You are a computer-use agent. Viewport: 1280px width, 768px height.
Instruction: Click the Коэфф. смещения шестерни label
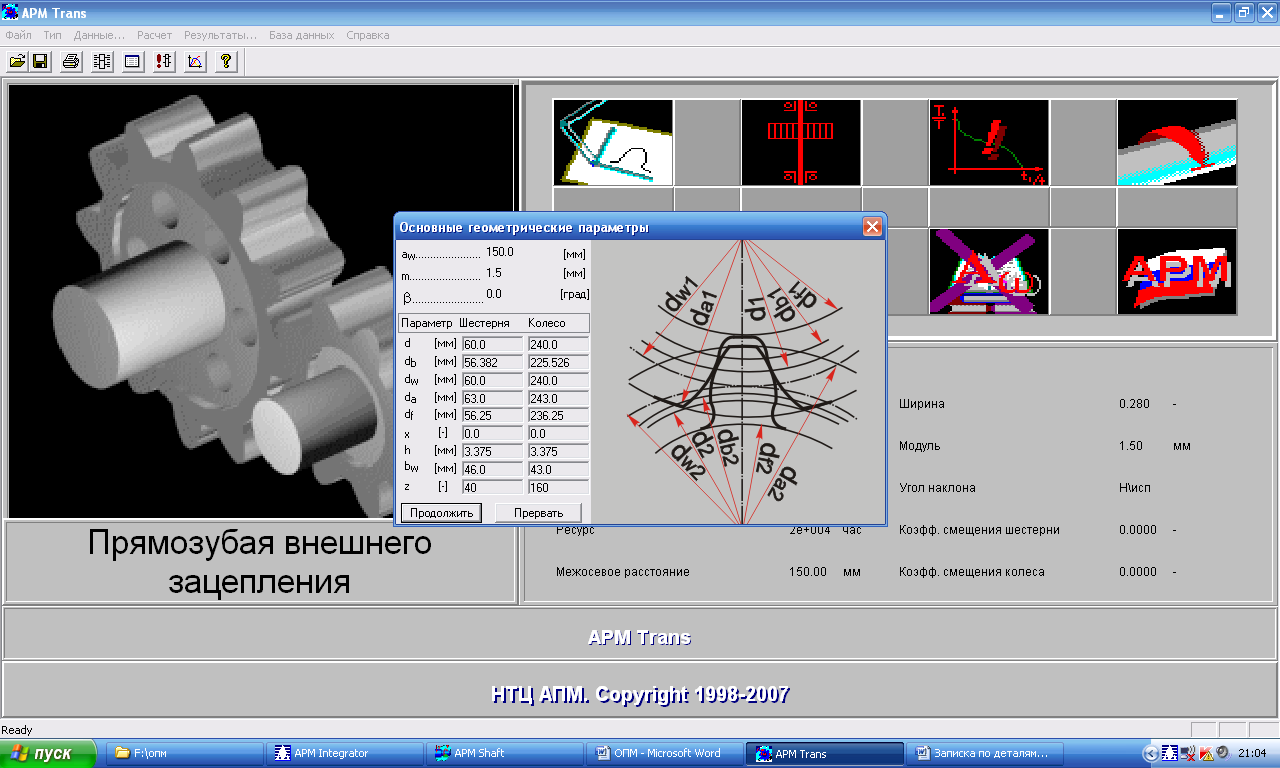tap(979, 530)
